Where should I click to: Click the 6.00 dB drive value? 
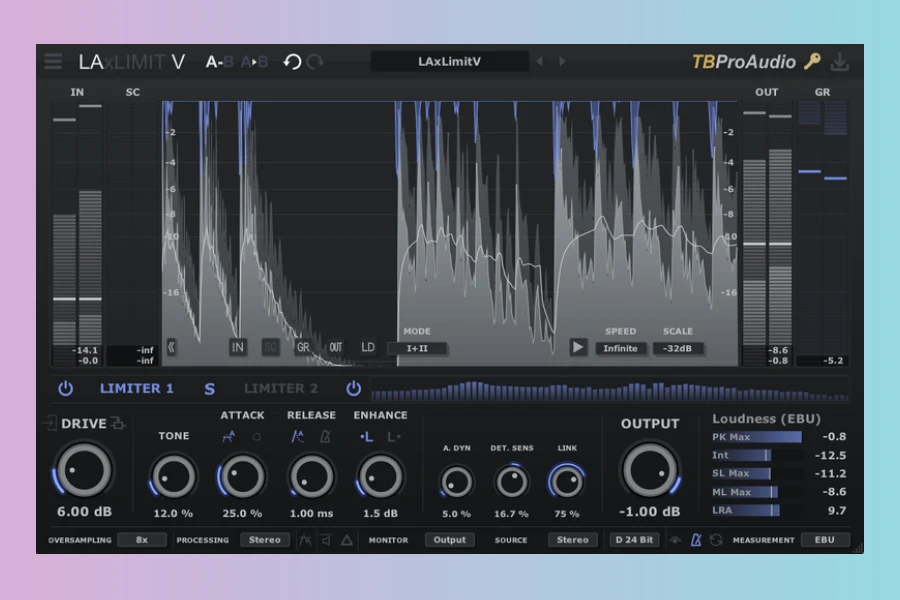point(84,512)
